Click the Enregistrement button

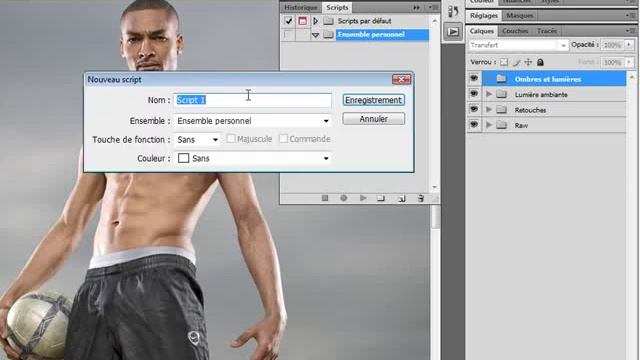click(373, 100)
